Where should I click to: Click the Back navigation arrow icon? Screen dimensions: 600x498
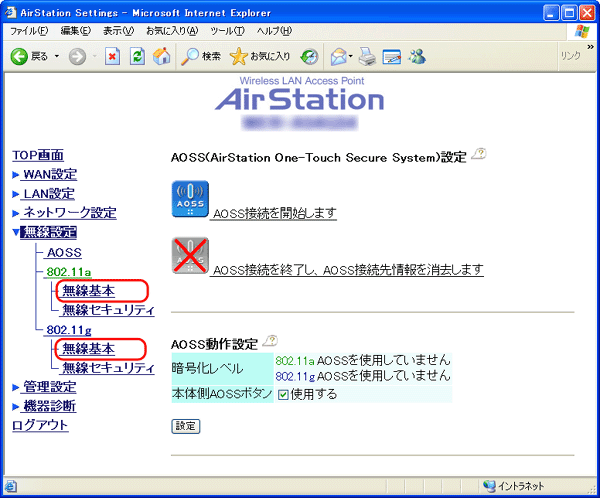19,57
